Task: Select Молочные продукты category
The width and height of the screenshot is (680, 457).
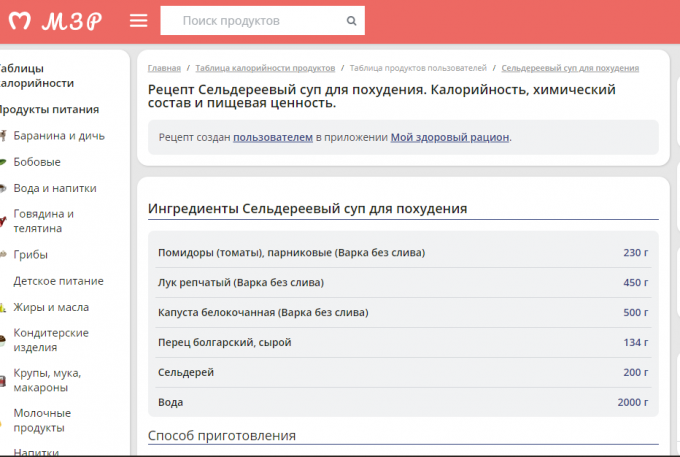Action: tap(42, 420)
